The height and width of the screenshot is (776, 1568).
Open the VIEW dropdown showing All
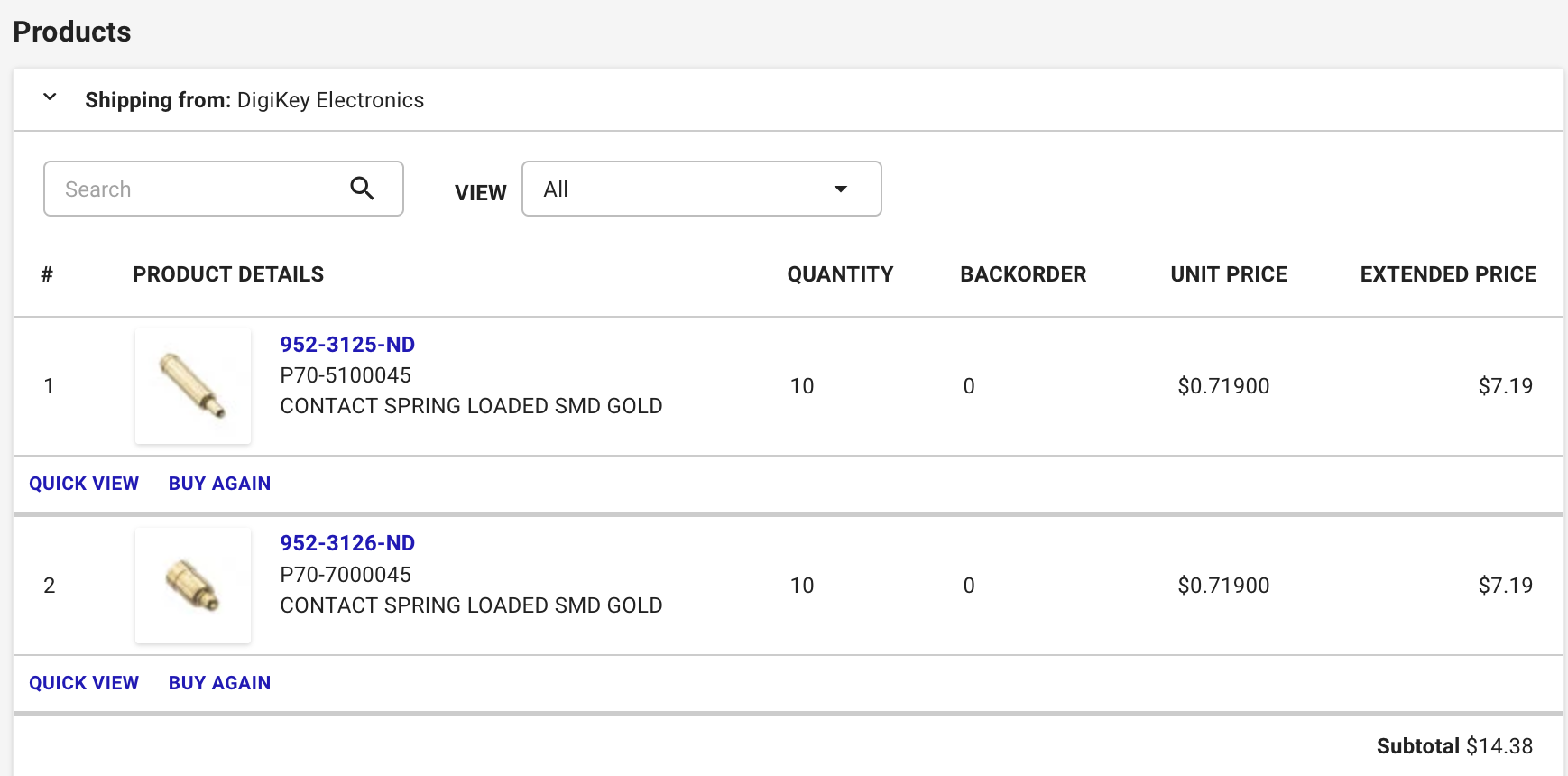700,189
